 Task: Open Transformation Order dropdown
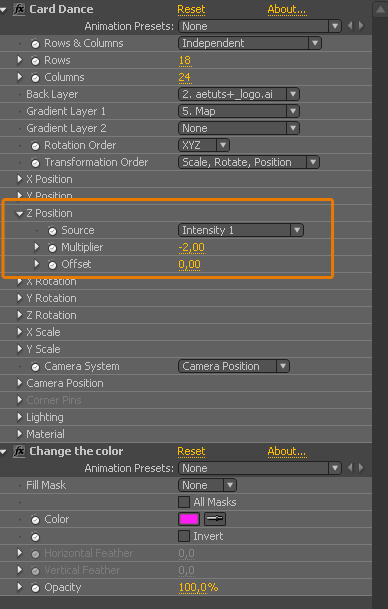pos(249,162)
